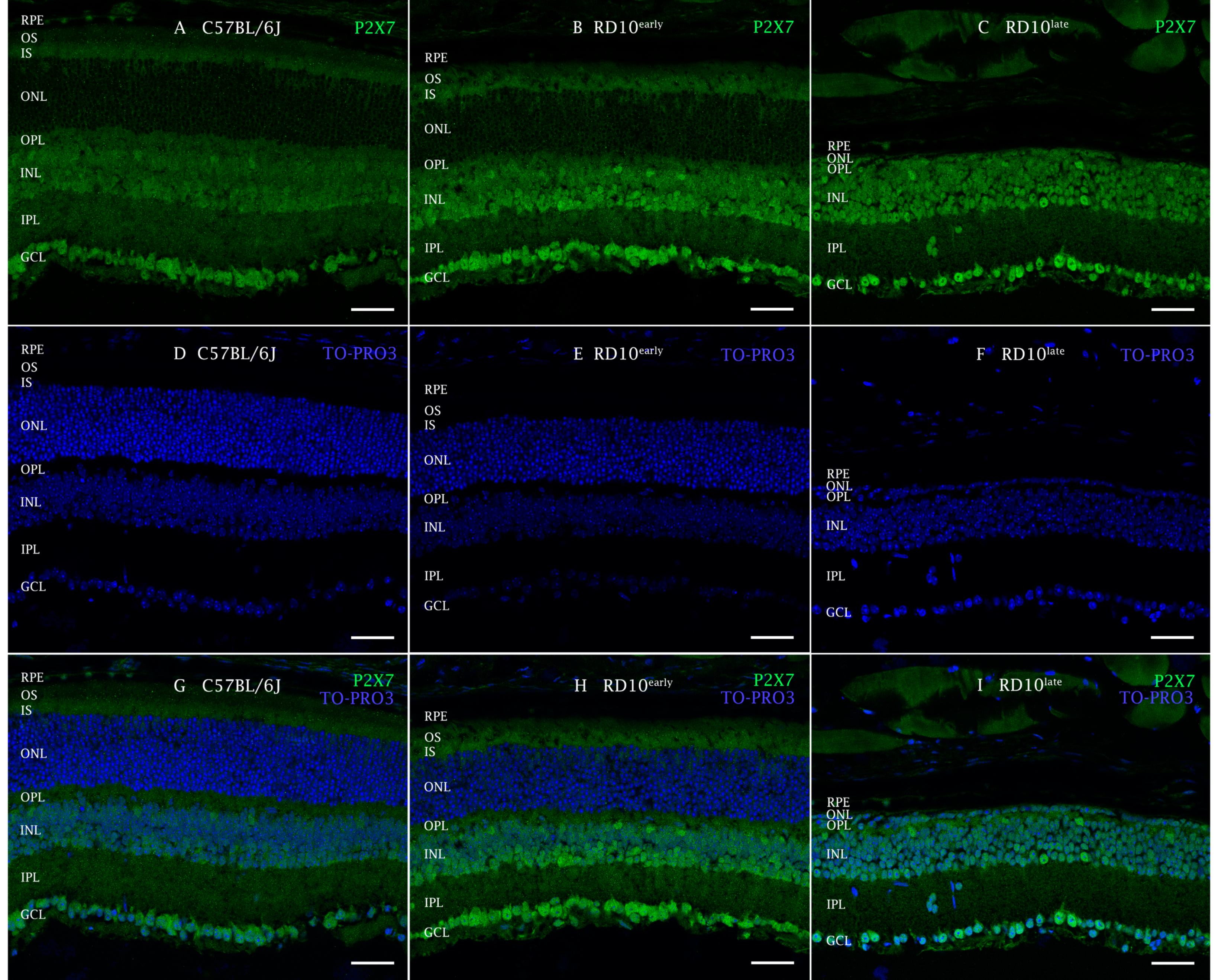Click the scale bar in panel C

[1172, 310]
